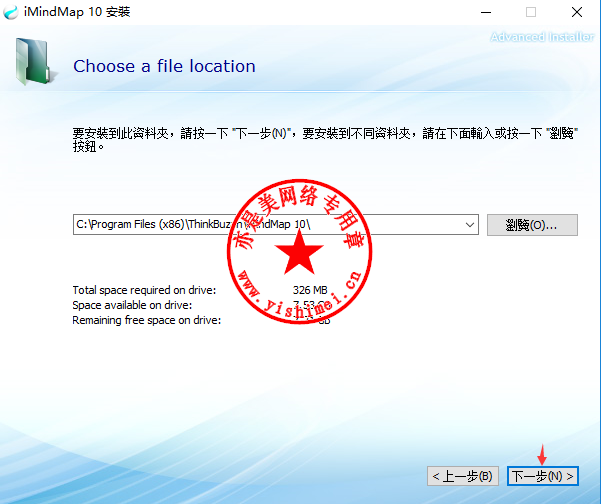Click the 下一步(N) next button
601x504 pixels.
click(542, 476)
